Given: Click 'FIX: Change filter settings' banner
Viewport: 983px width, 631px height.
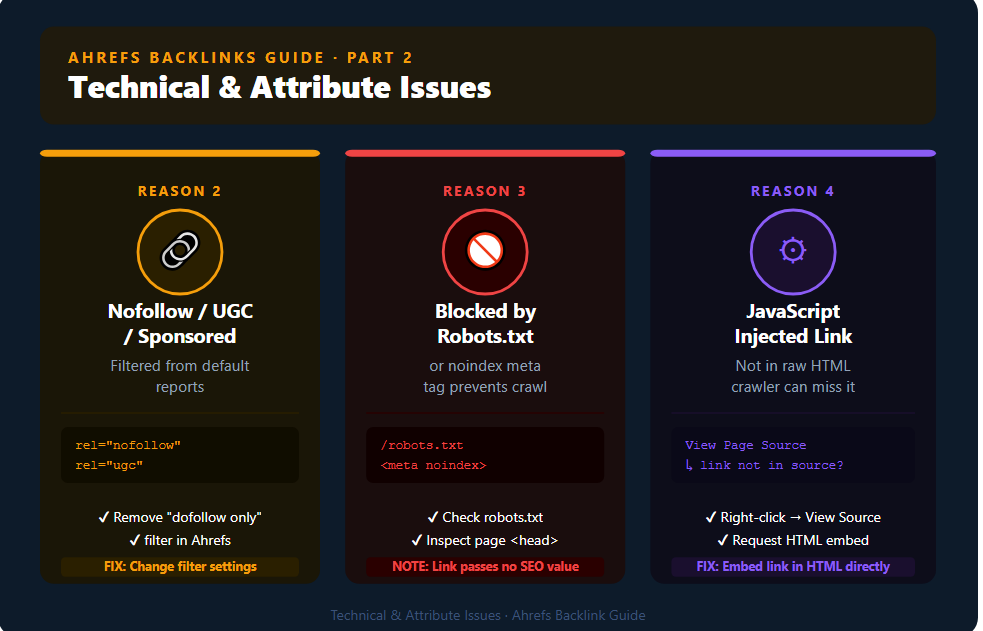Looking at the screenshot, I should pyautogui.click(x=180, y=566).
